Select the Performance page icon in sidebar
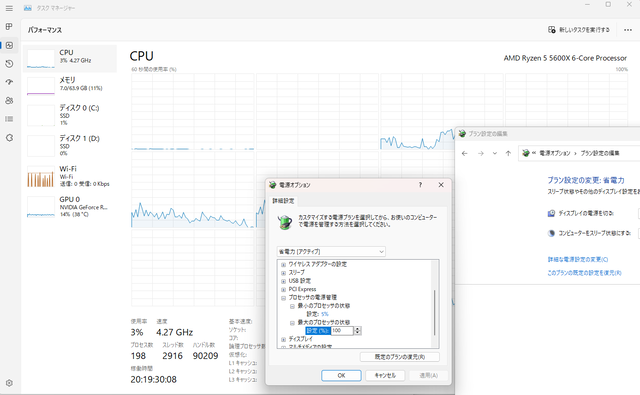The width and height of the screenshot is (640, 395). point(9,45)
